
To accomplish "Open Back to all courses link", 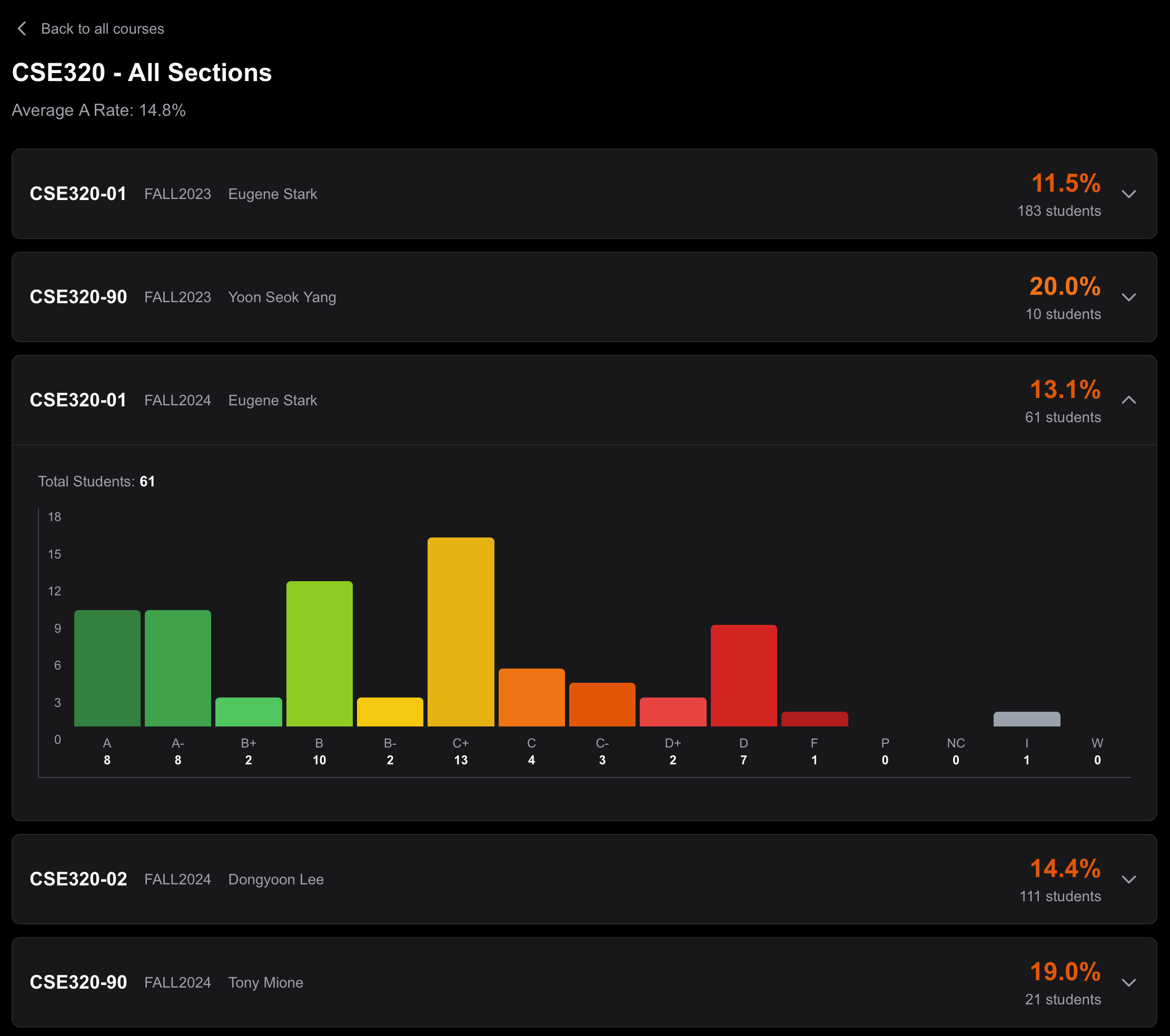I will point(103,28).
